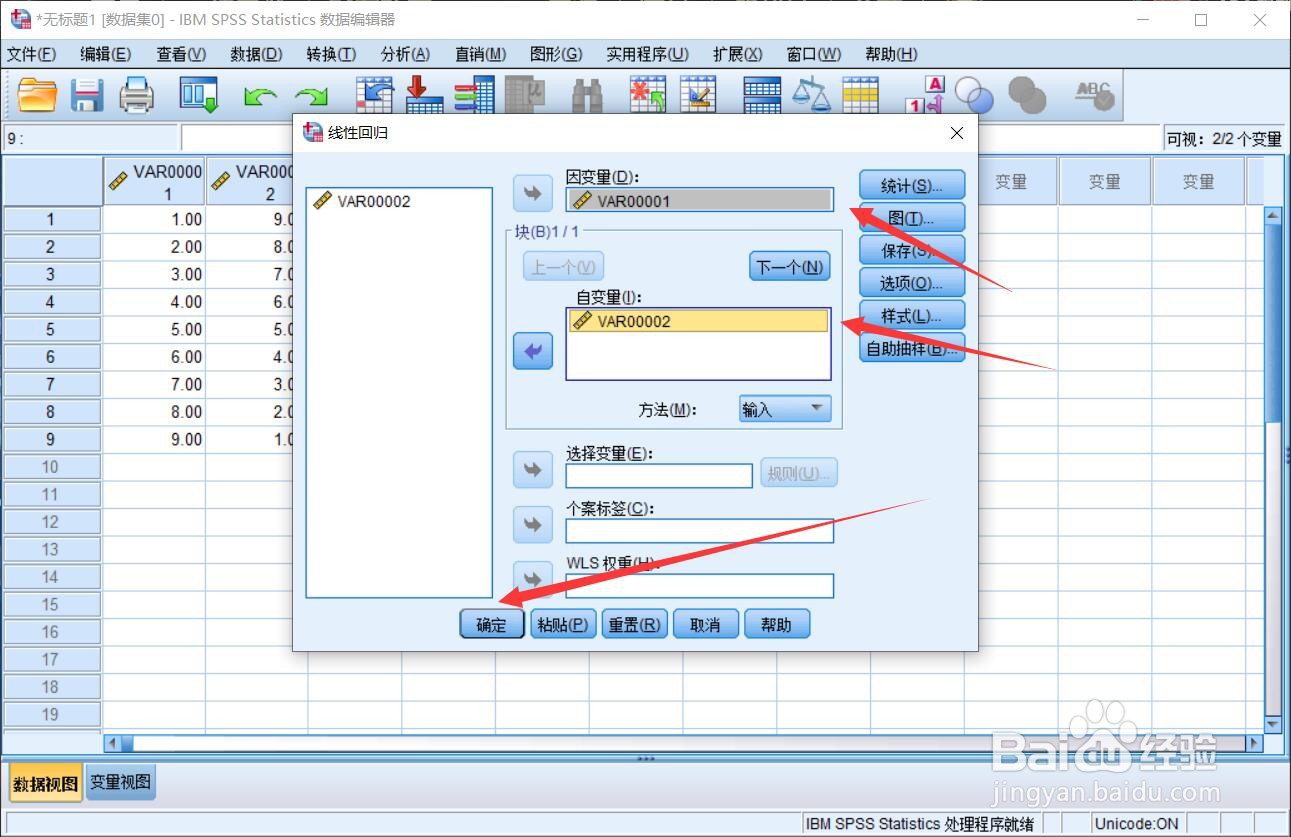Click the 选择变量 input field
Screen dimensions: 1291x837
659,476
